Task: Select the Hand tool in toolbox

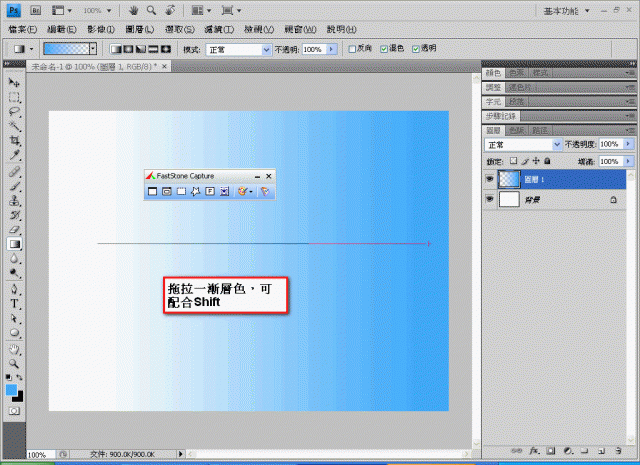Action: 14,349
